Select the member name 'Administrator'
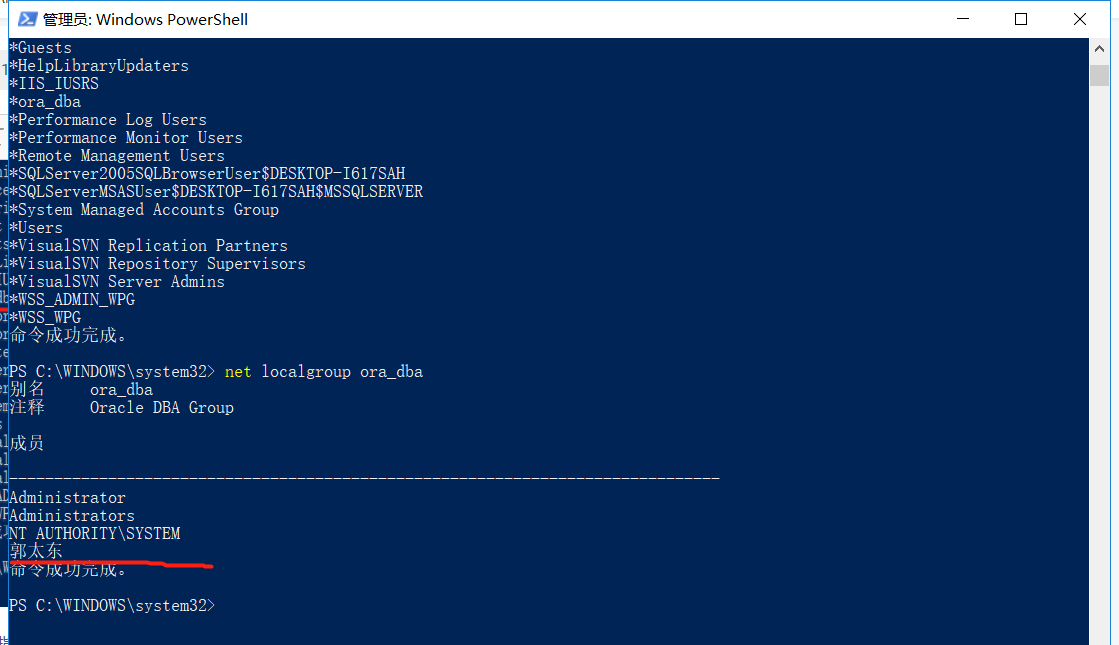 [x=66, y=497]
